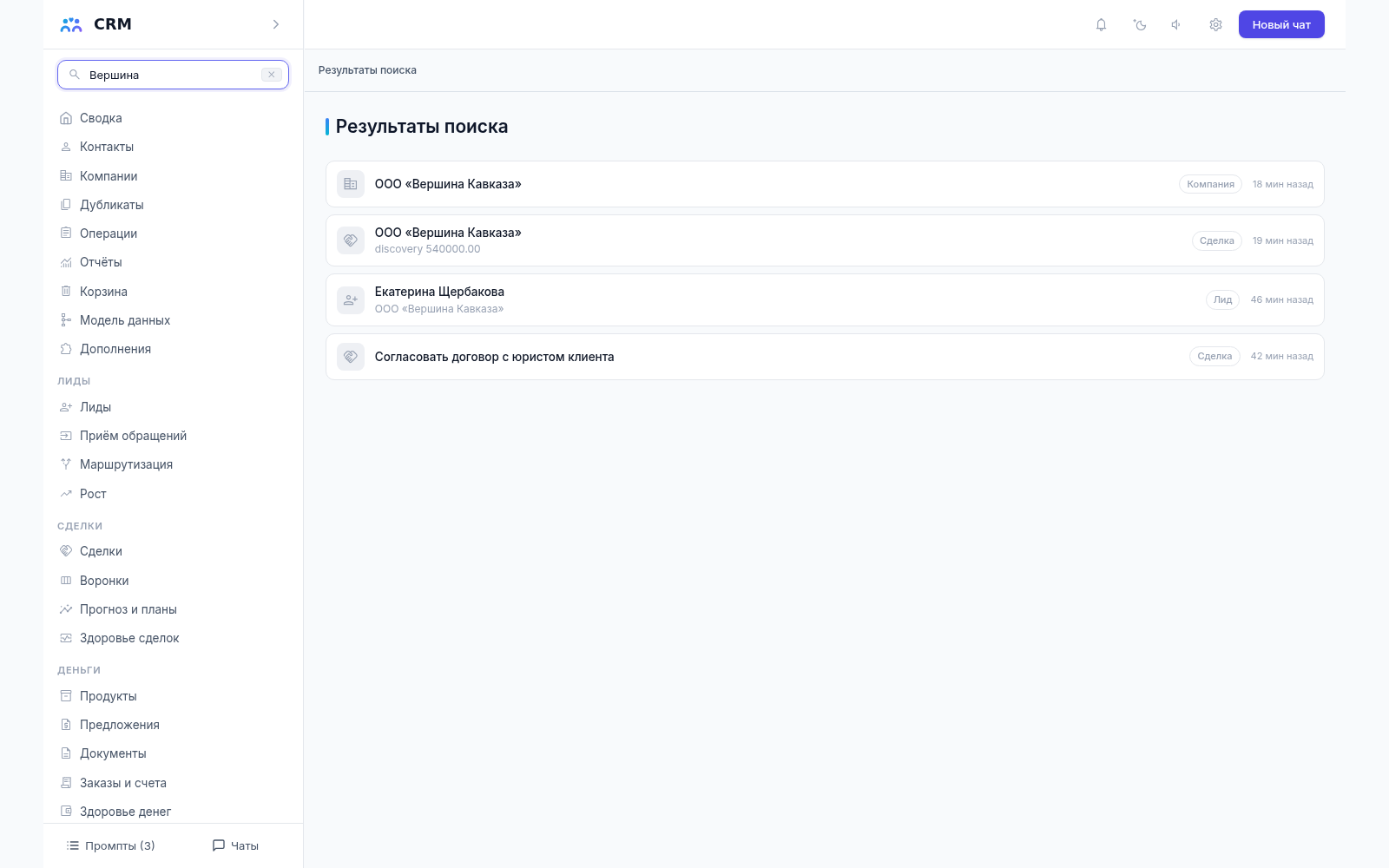Toggle dark mode moon icon
Viewport: 1389px width, 868px height.
[x=1140, y=24]
